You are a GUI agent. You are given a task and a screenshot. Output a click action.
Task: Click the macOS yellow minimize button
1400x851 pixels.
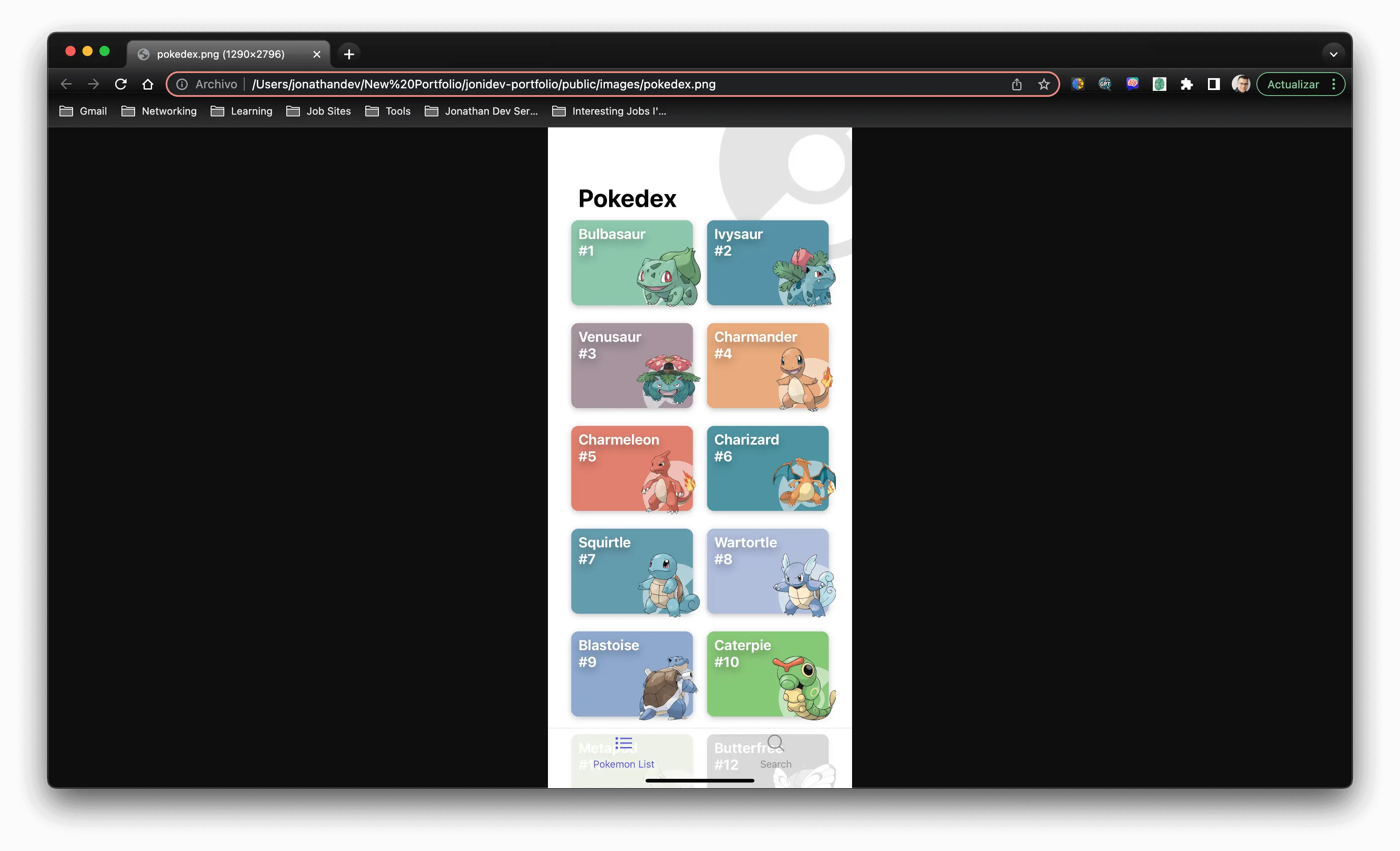pos(87,51)
